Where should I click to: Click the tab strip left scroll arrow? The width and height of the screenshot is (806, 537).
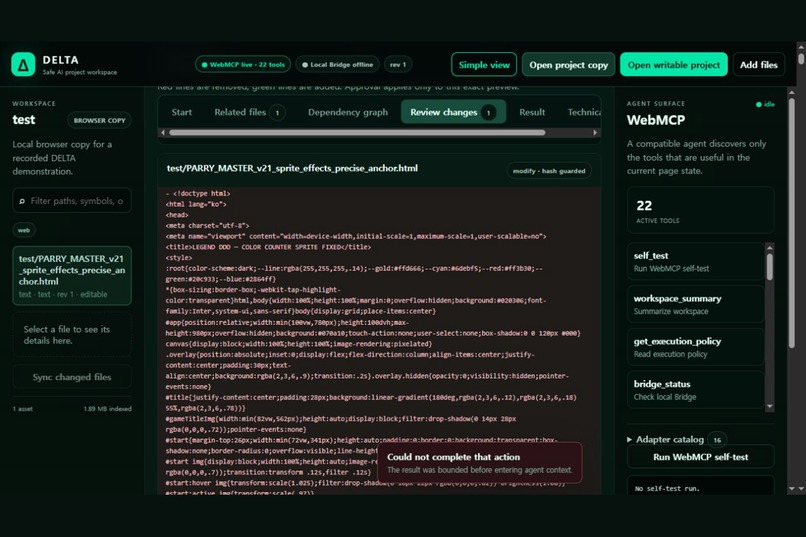tap(163, 133)
